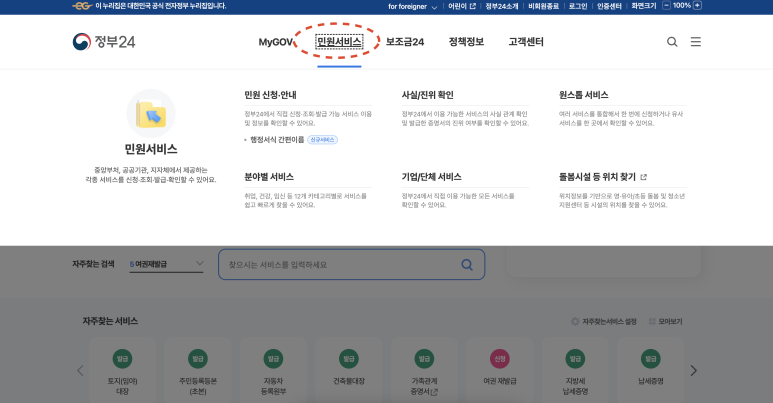The width and height of the screenshot is (773, 403).
Task: Click the 자주찾는 검색 label
Action: click(93, 264)
